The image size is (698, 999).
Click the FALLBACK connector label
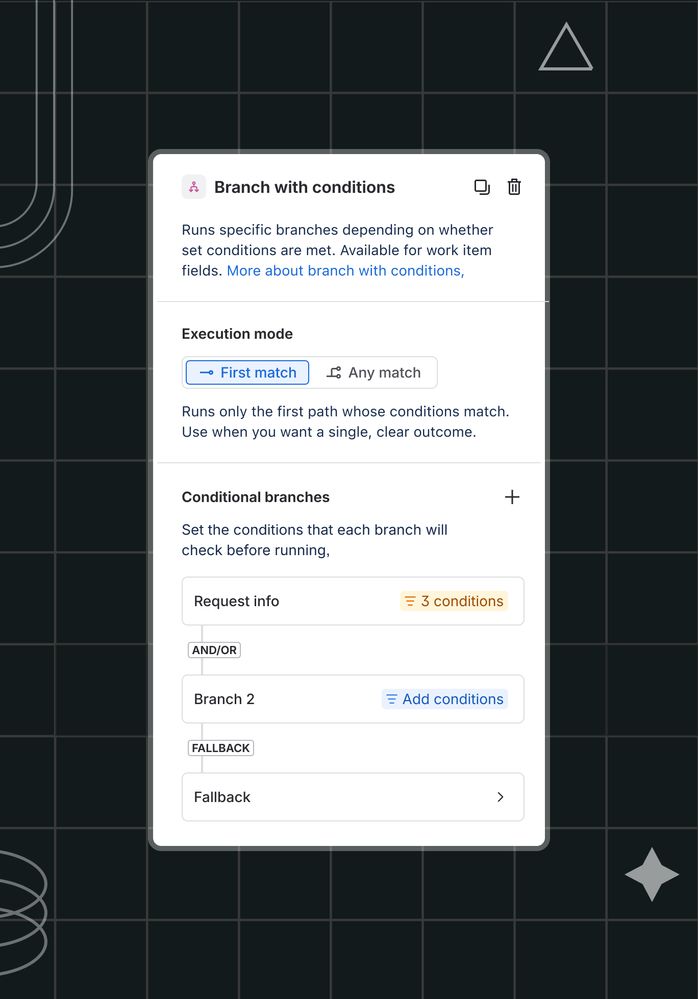pos(220,747)
